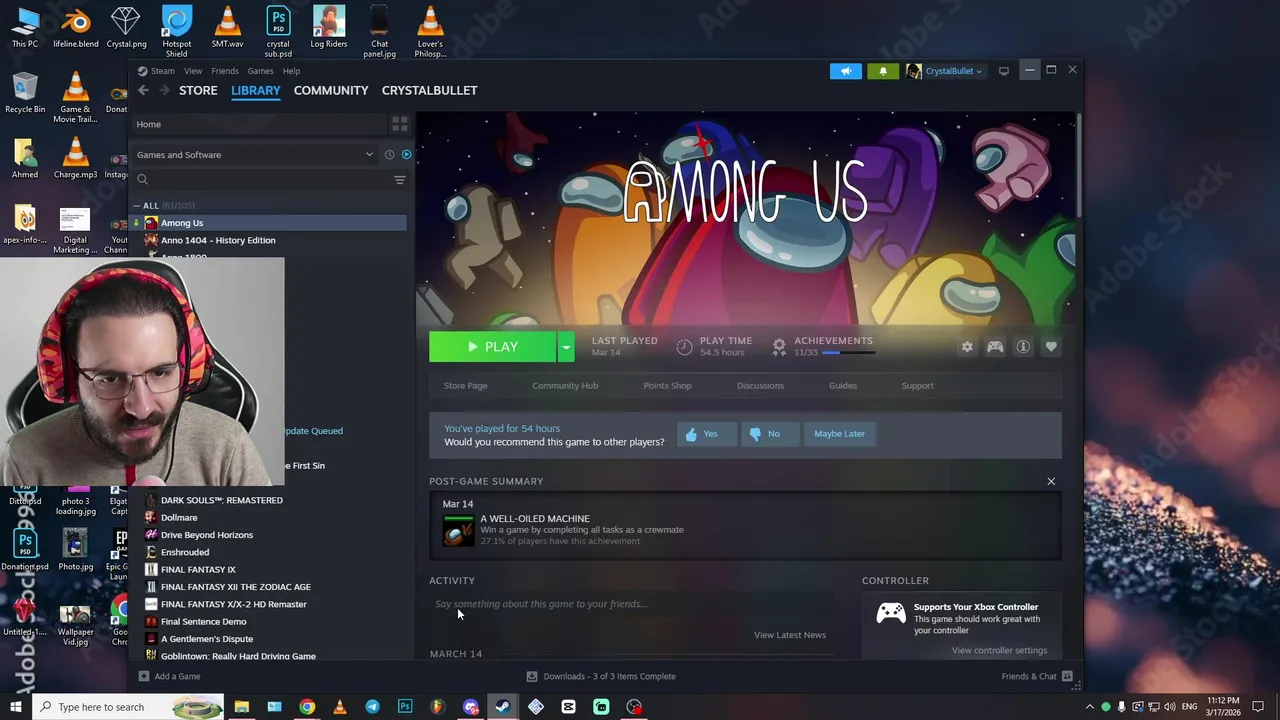Open the CrystalBullet account dropdown

coord(945,71)
